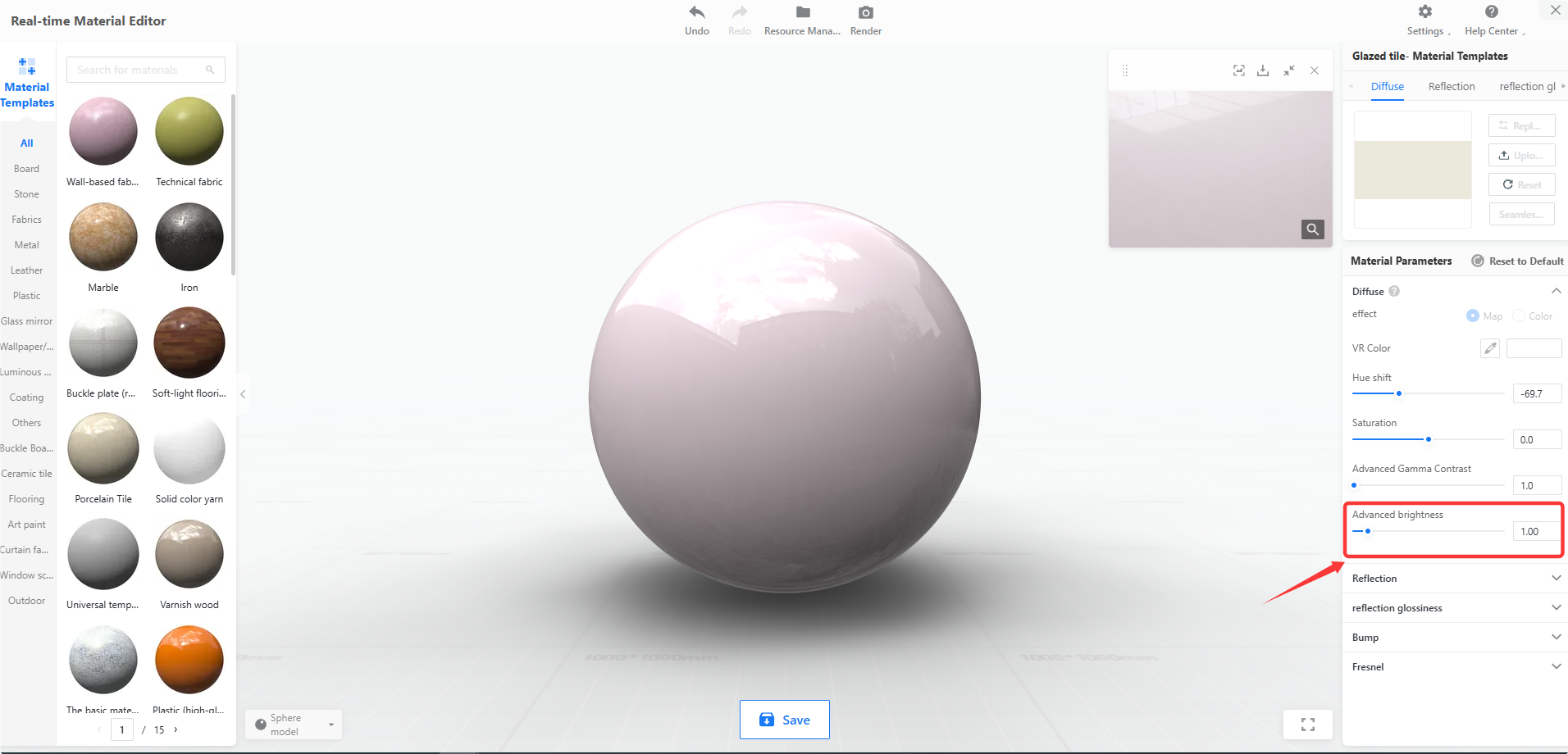Open the Resource Manager folder icon
This screenshot has height=754, width=1568.
[803, 12]
